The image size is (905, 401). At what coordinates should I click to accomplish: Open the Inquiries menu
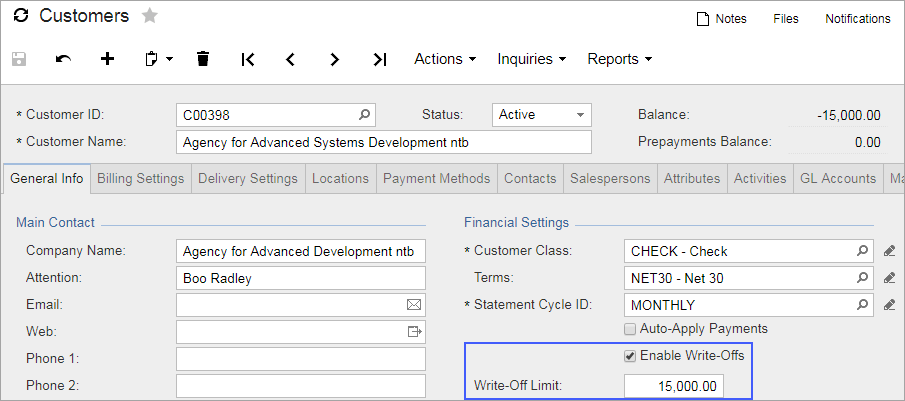[532, 59]
